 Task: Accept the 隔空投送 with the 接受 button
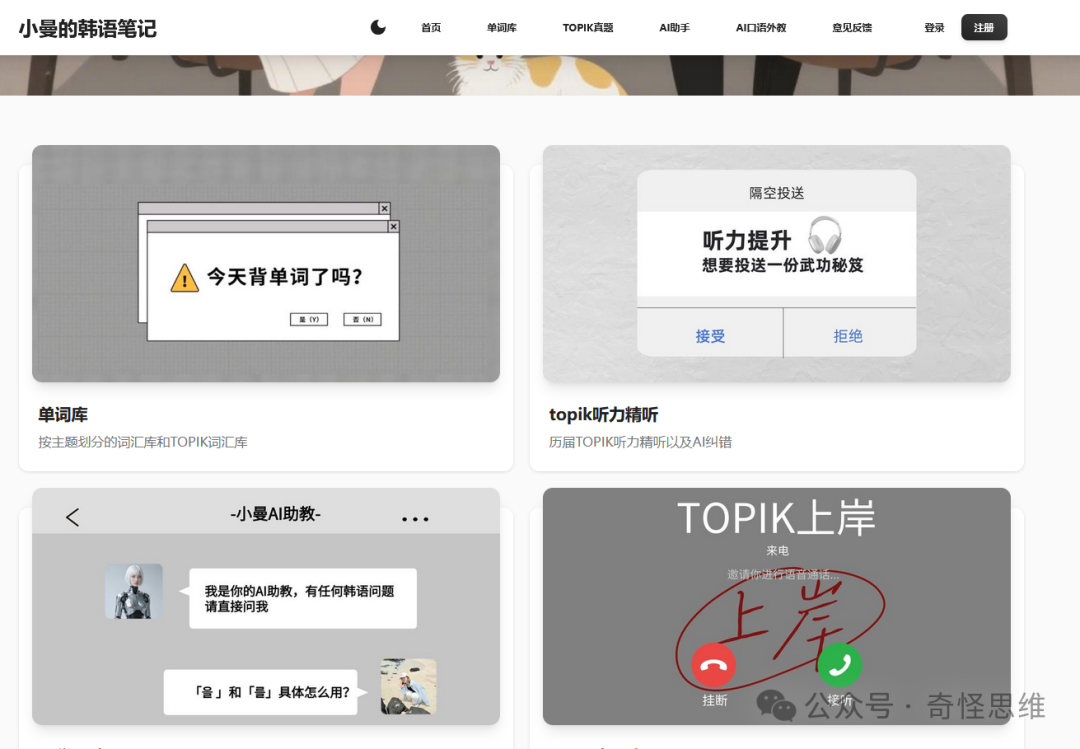point(710,335)
